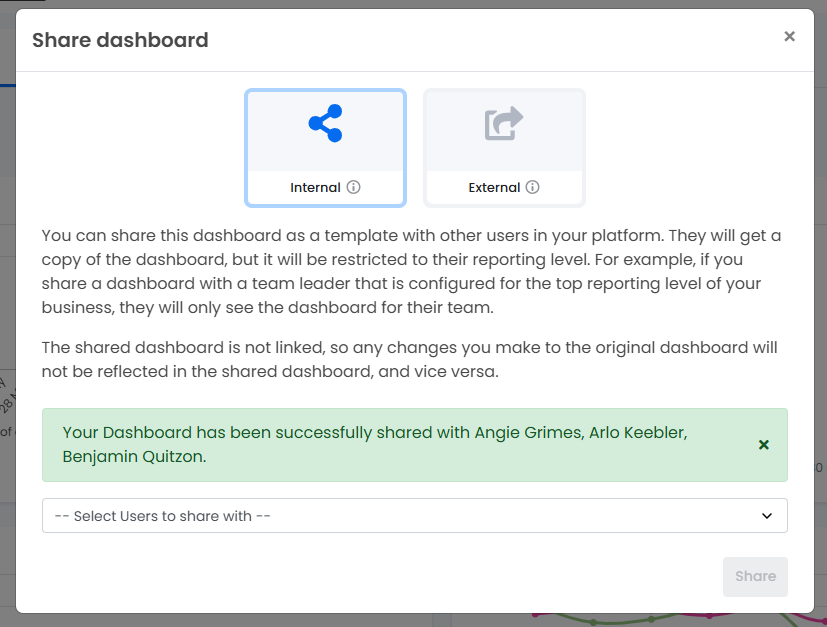Click the Share dashboard title text
Screen dimensions: 827x627
pyautogui.click(x=120, y=40)
